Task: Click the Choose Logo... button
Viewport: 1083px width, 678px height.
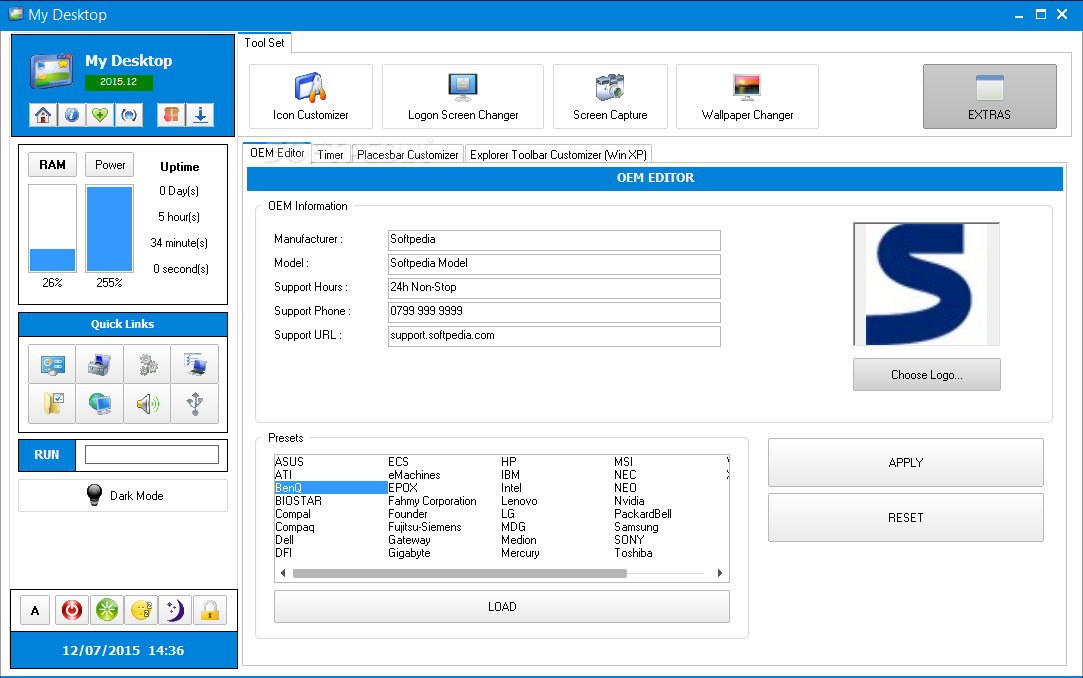Action: pyautogui.click(x=927, y=375)
